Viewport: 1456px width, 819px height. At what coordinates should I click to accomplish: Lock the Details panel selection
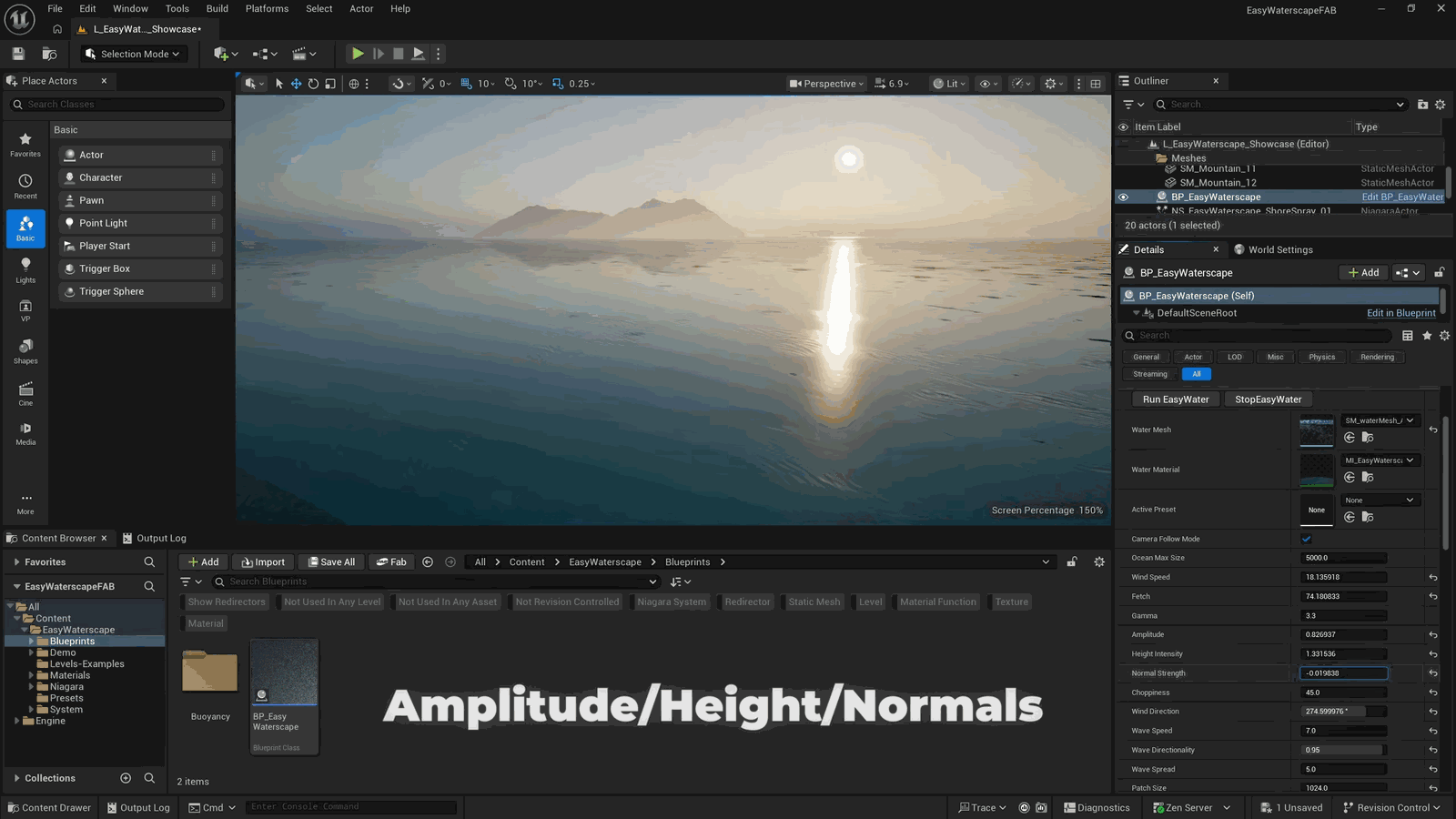coord(1439,273)
